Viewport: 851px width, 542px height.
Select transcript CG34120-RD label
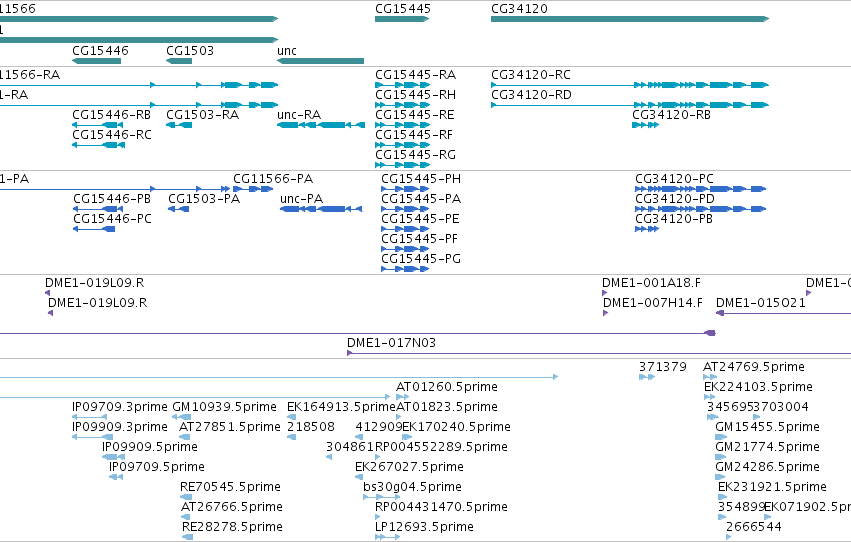[531, 95]
